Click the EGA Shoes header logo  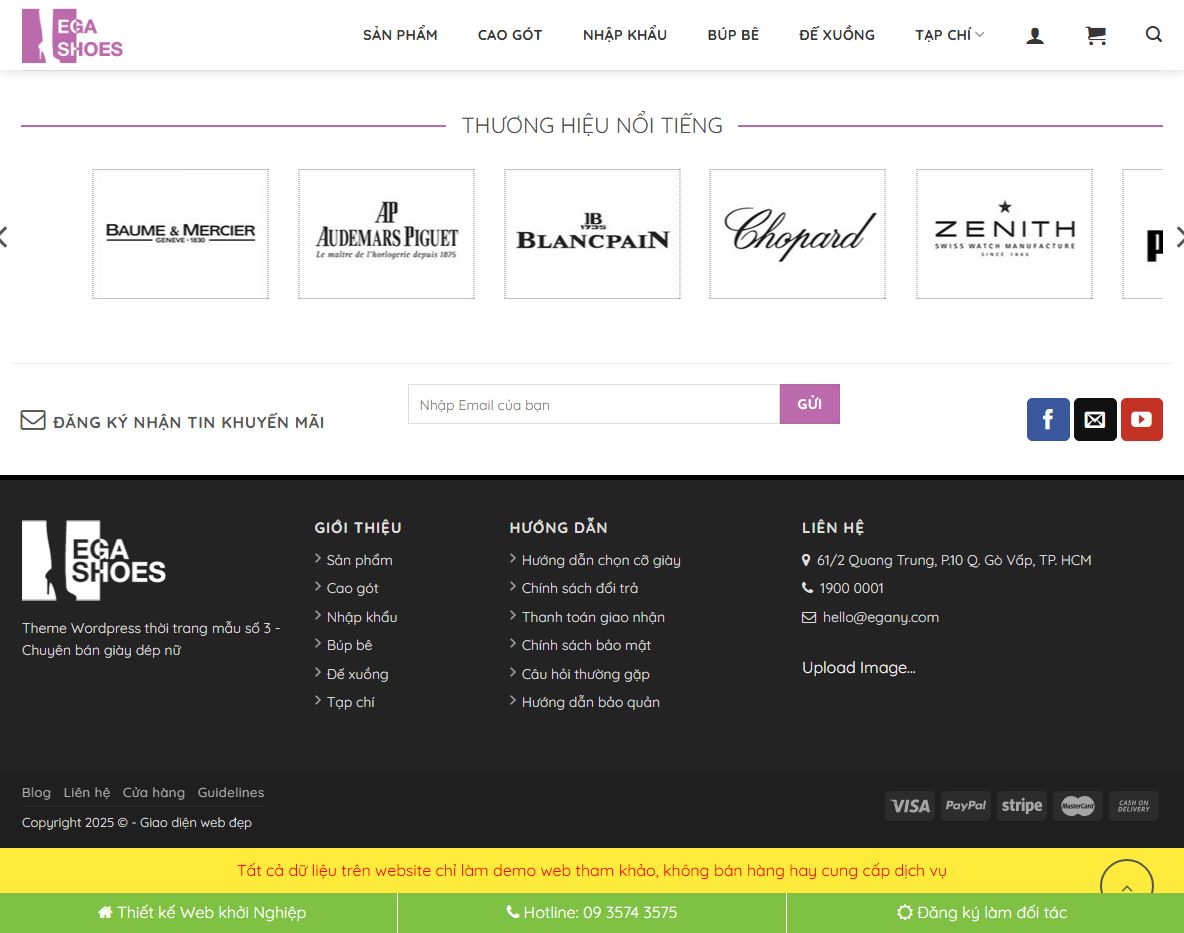pyautogui.click(x=72, y=36)
